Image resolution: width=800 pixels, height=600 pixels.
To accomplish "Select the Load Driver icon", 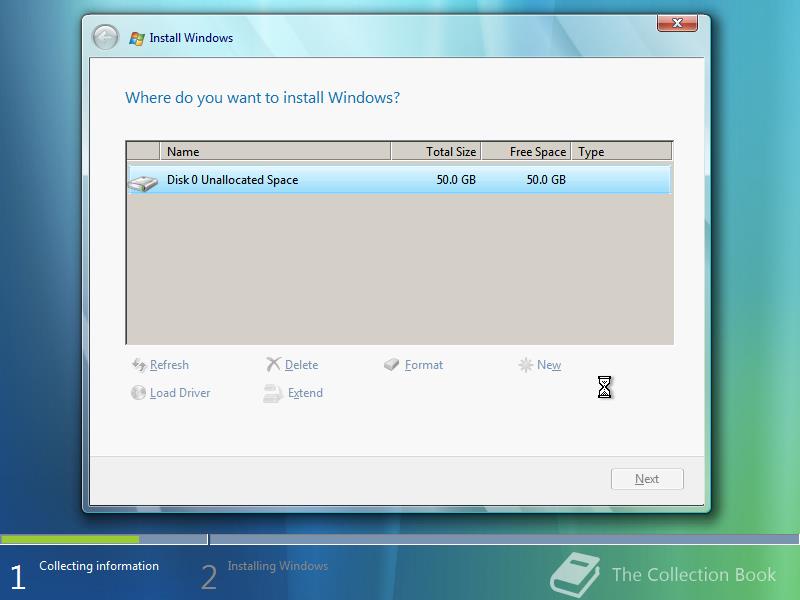I will (138, 393).
